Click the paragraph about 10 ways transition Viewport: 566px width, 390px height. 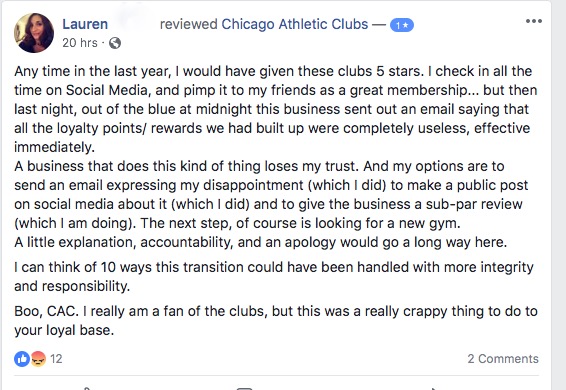pos(274,277)
